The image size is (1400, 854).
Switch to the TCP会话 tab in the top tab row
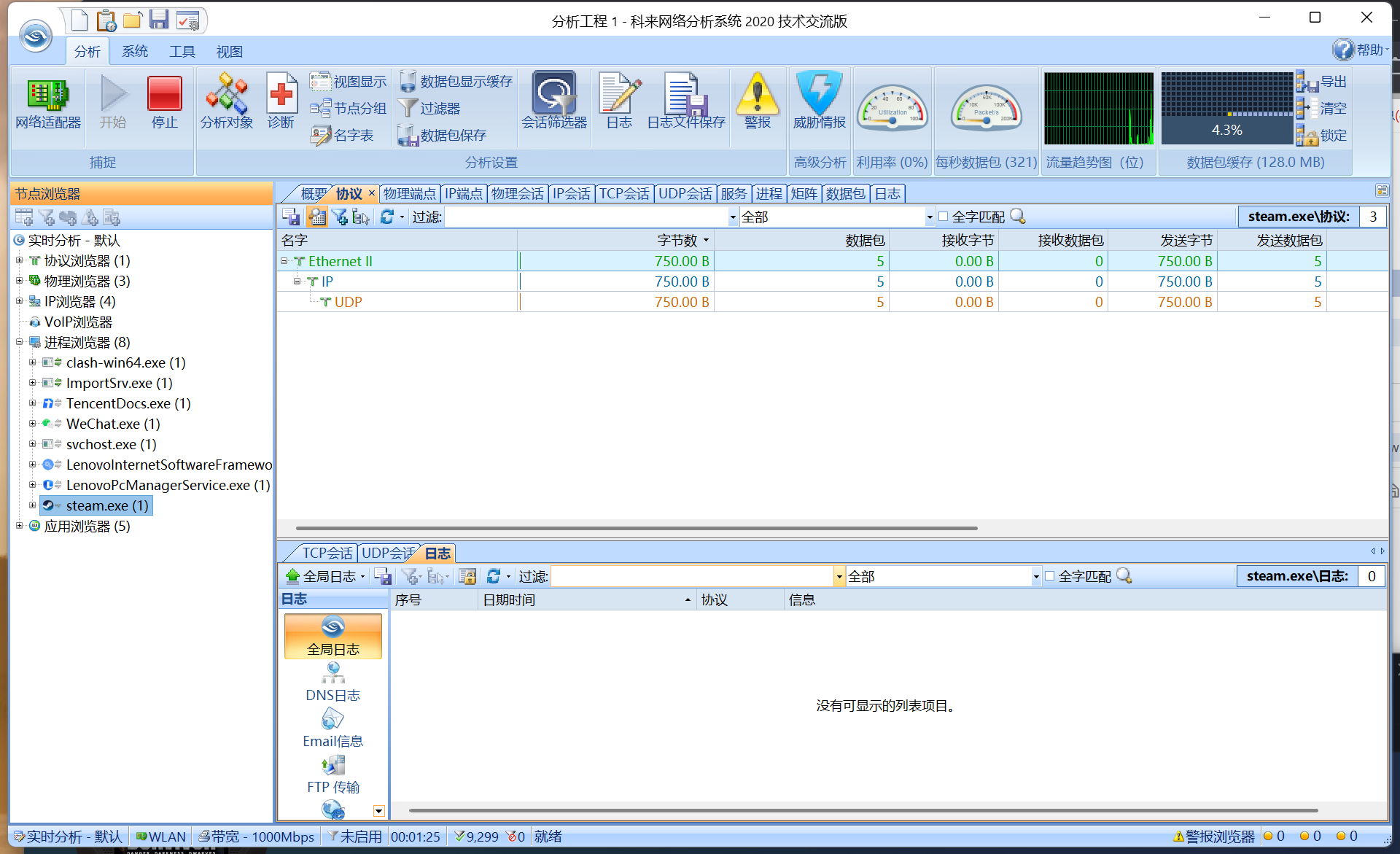click(624, 193)
